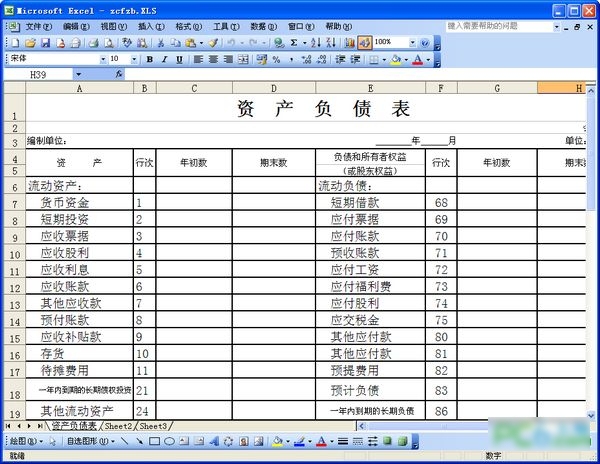Launch the Chart Wizard icon
This screenshot has width=600, height=464.
click(349, 43)
